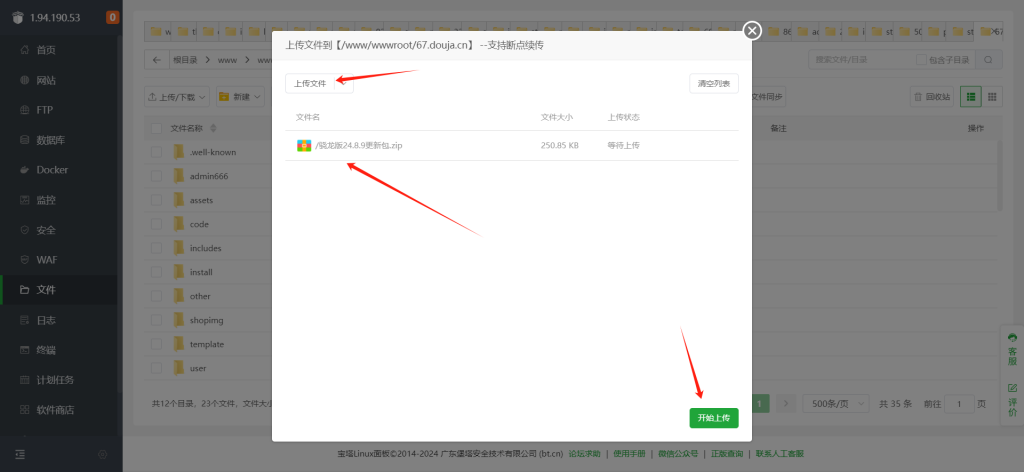Click the 安全 shield icon in sidebar

(25, 230)
